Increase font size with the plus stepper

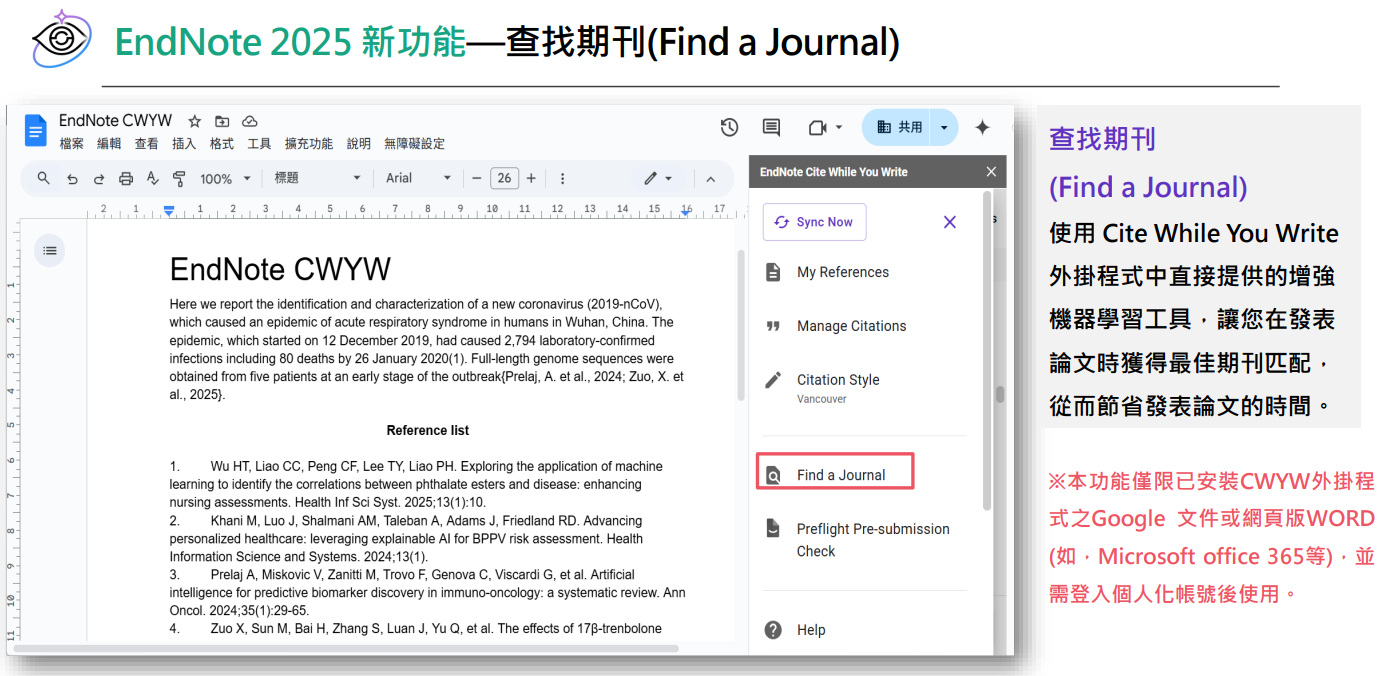[x=529, y=177]
